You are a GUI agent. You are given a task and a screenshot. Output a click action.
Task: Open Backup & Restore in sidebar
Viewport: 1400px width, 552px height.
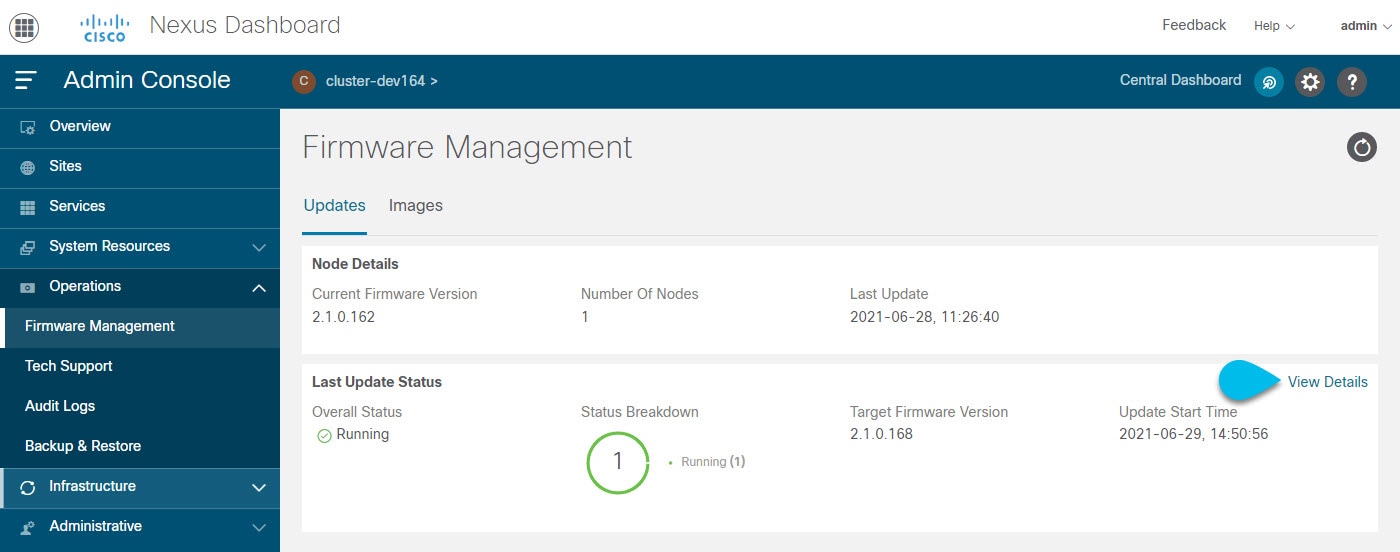(140, 447)
